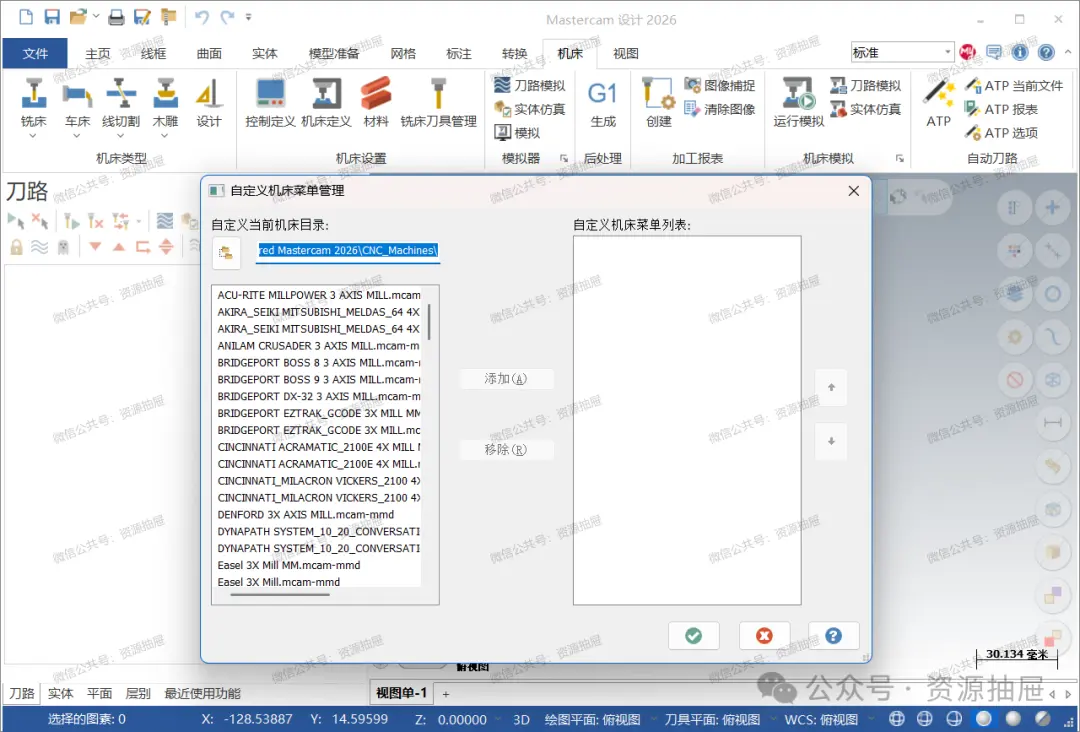Browse machine directory folder icon
Viewport: 1080px width, 732px height.
[x=226, y=253]
